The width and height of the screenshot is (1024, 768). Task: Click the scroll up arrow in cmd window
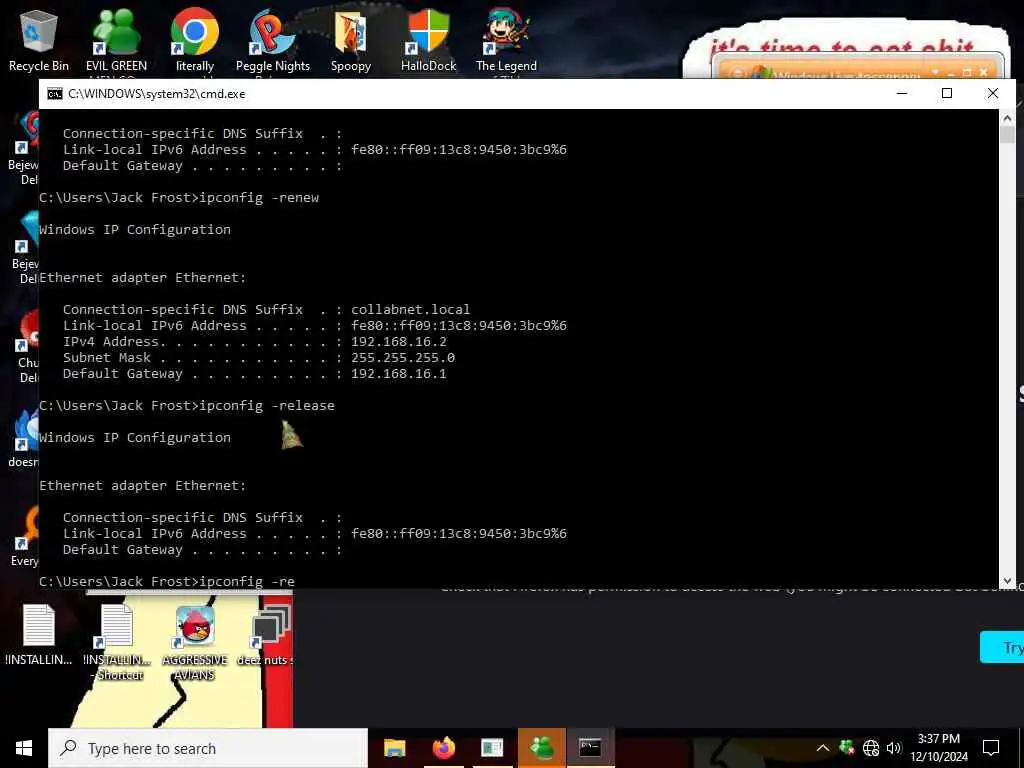1007,118
